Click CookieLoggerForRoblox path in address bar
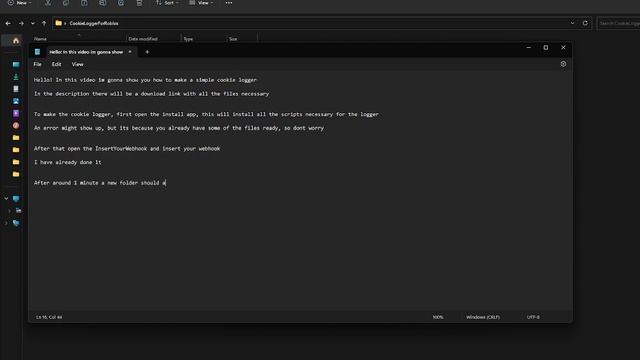Screen dimensions: 640x360 pos(94,23)
